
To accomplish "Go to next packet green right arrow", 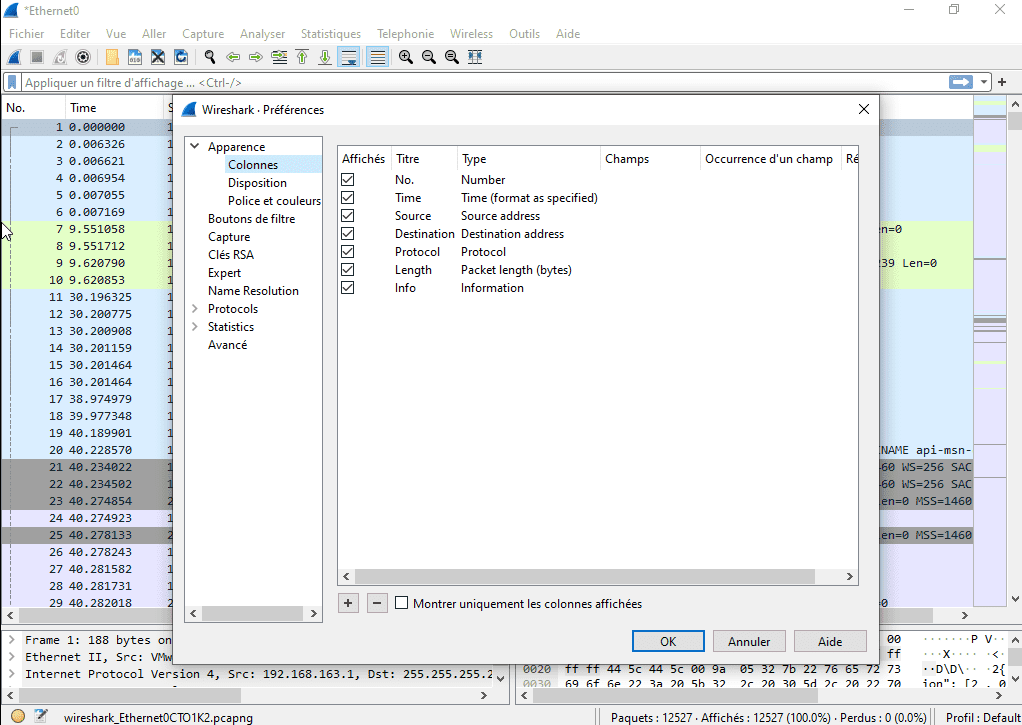I will click(256, 57).
